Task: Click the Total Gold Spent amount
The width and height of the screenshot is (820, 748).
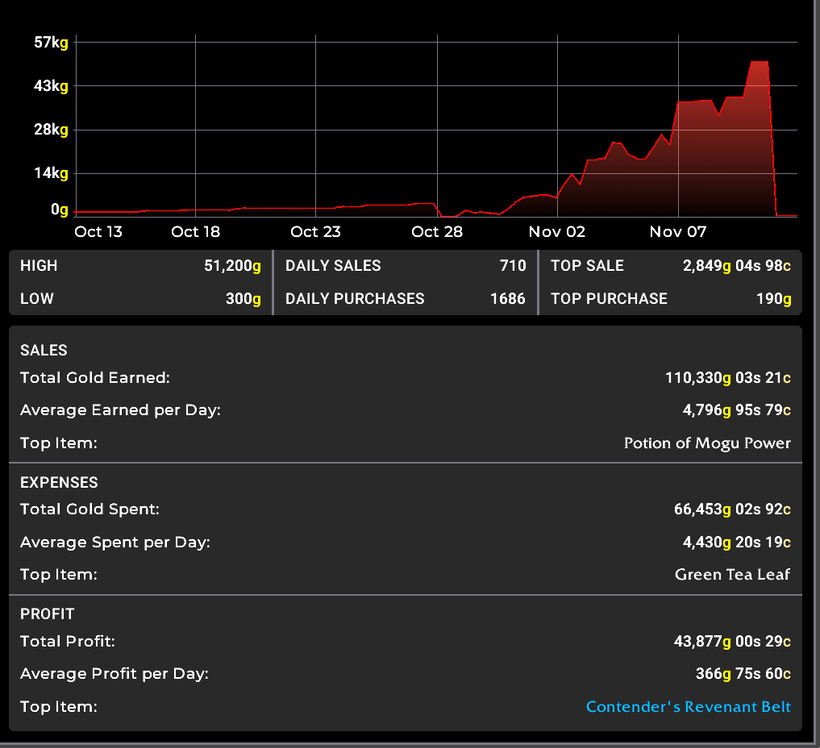Action: pos(732,509)
